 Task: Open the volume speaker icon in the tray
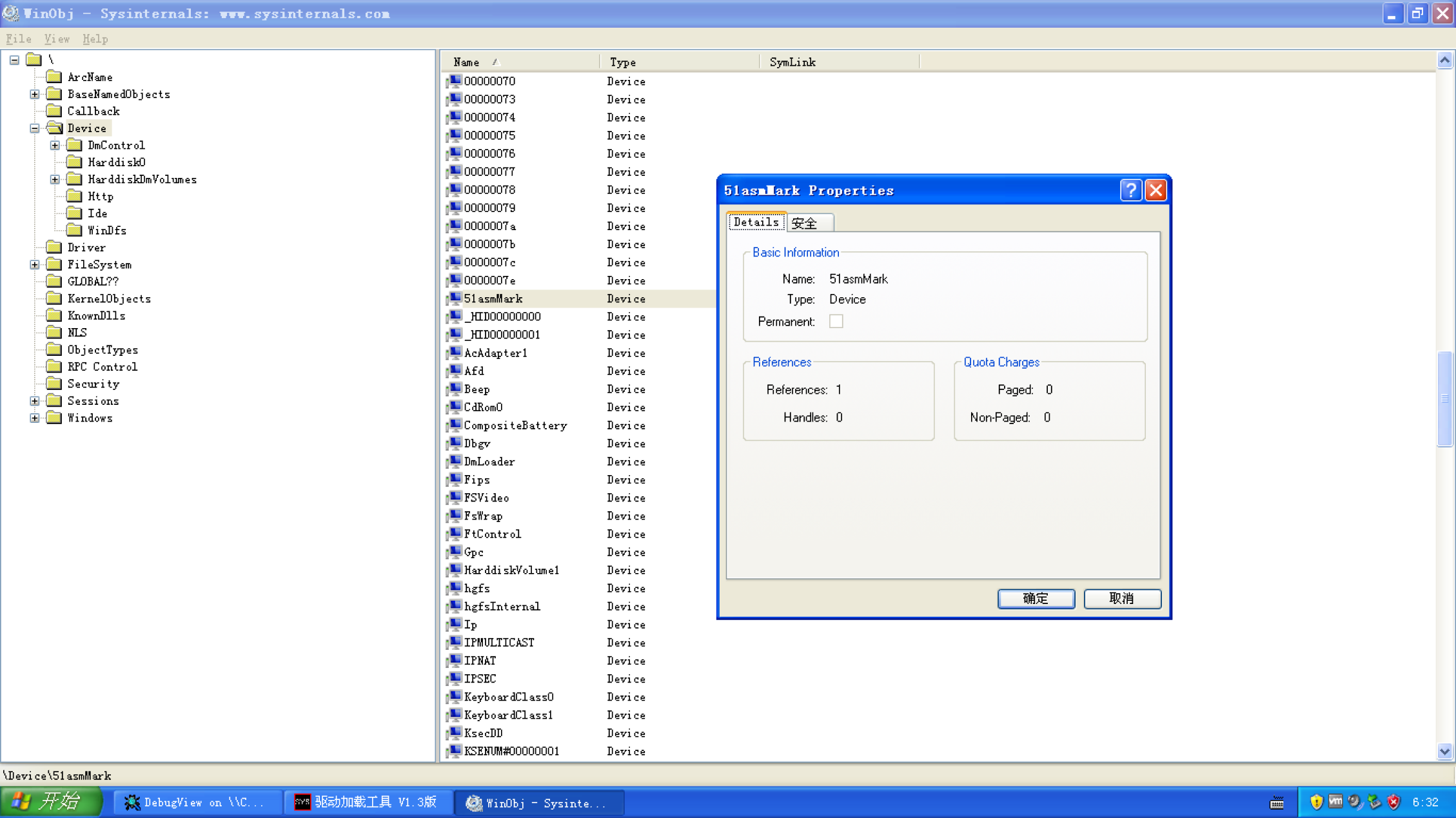1353,801
